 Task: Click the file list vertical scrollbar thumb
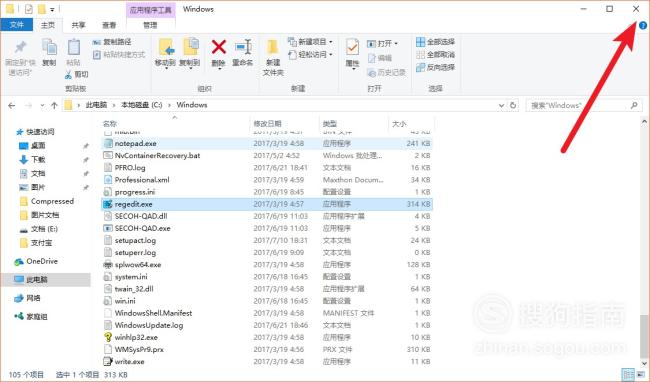click(644, 336)
